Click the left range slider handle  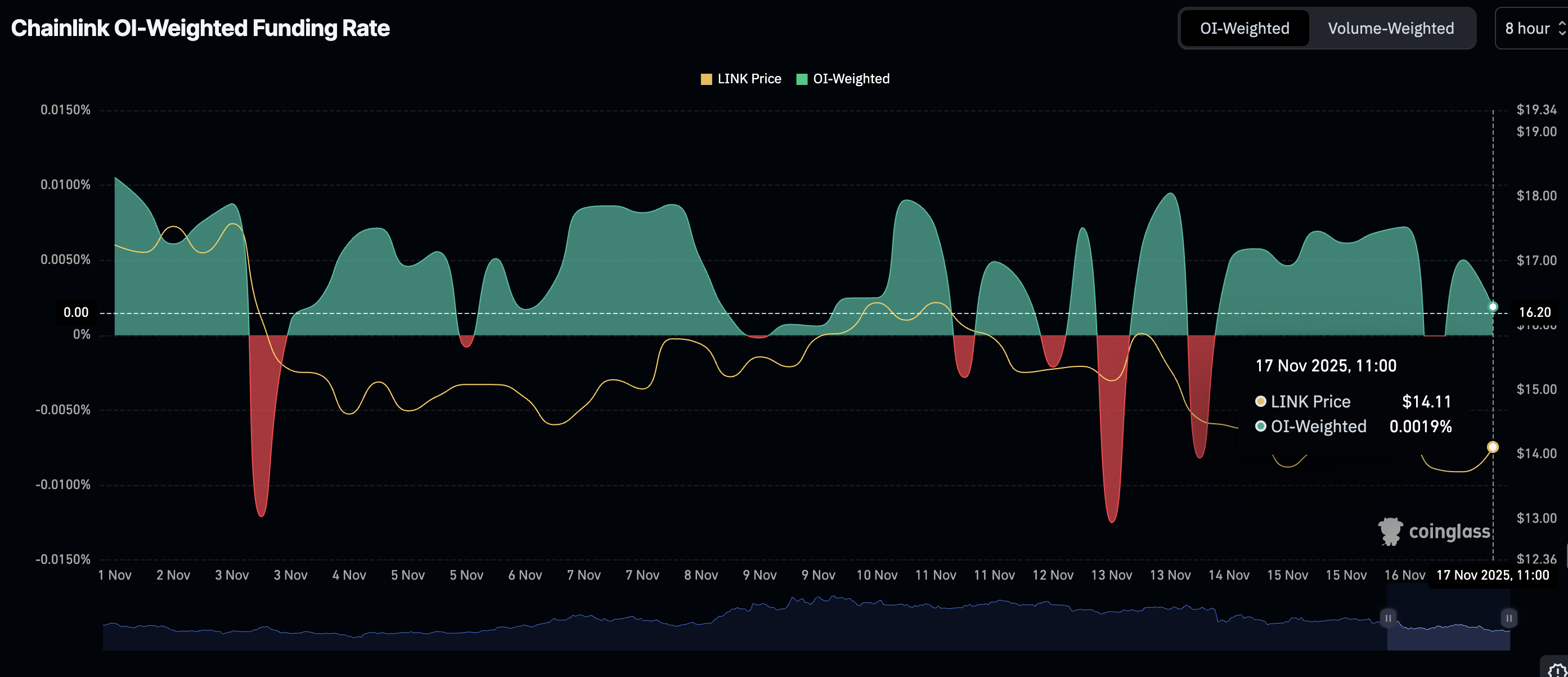(x=1388, y=618)
